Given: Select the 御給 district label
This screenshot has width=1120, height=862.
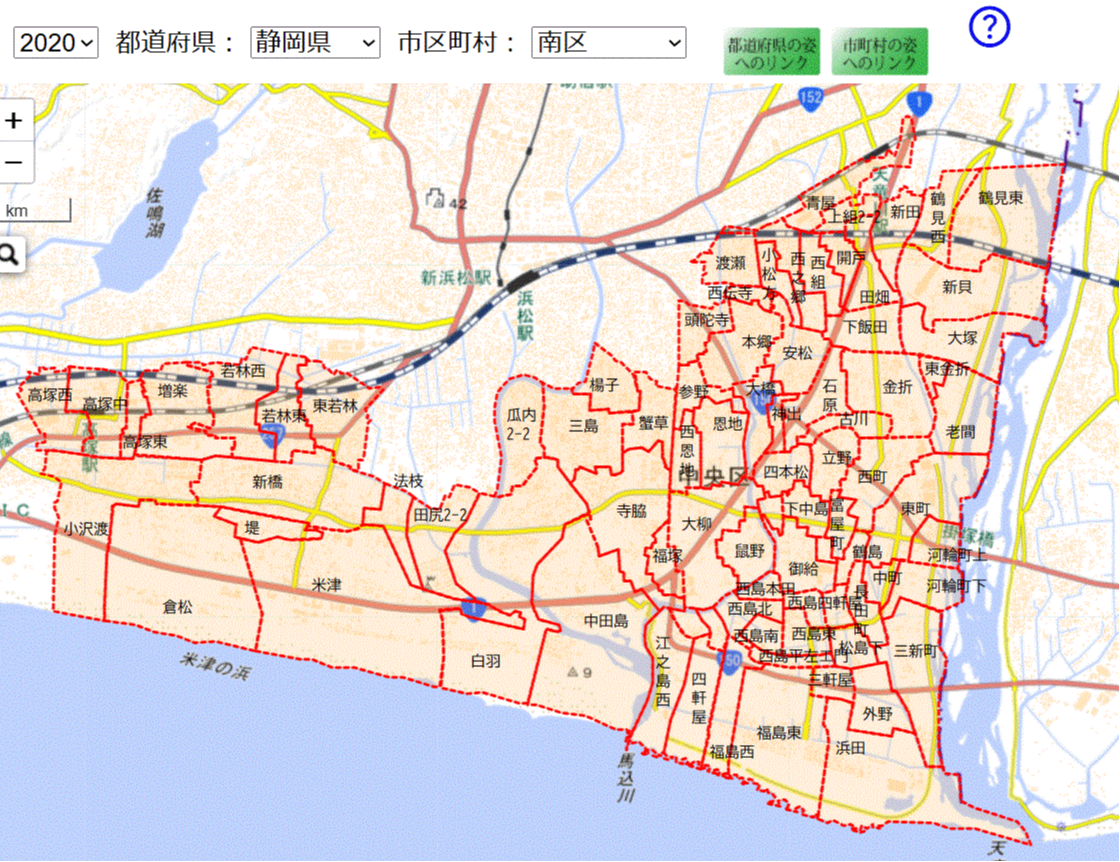Looking at the screenshot, I should tap(804, 569).
